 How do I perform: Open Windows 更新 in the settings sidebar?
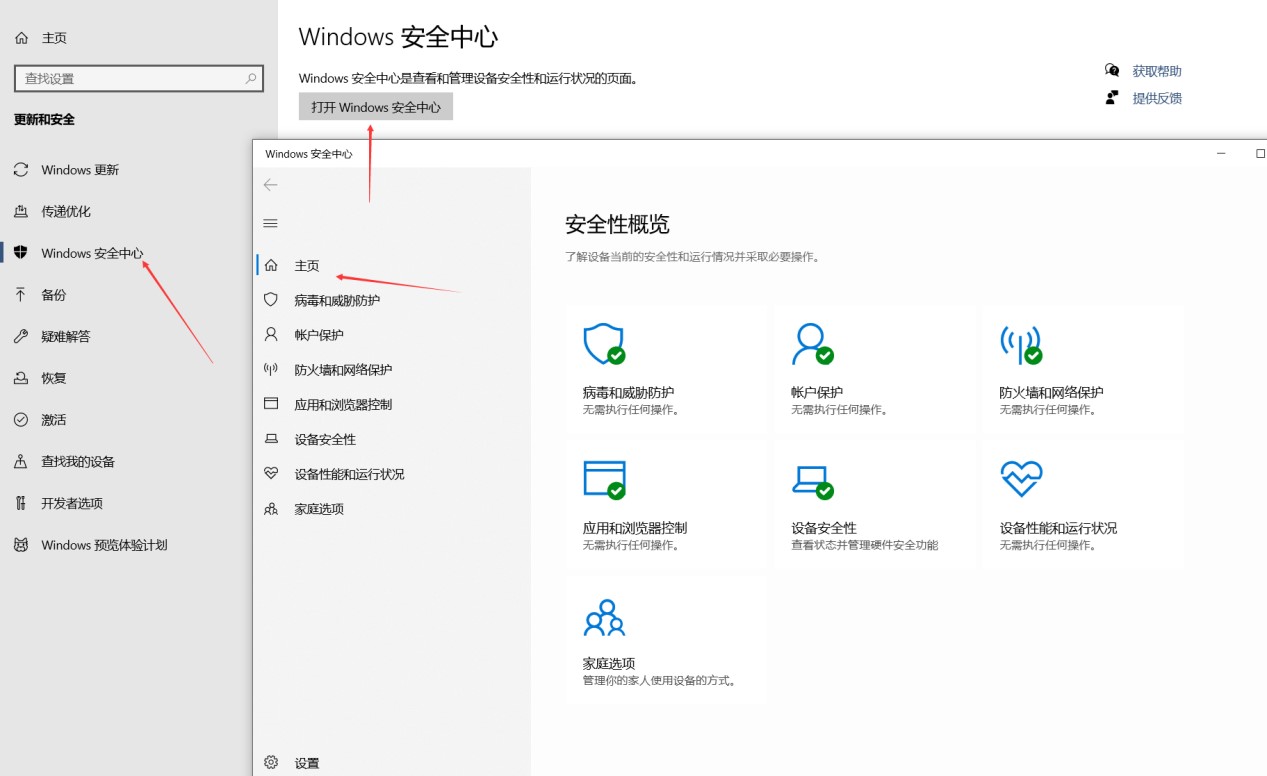(79, 170)
